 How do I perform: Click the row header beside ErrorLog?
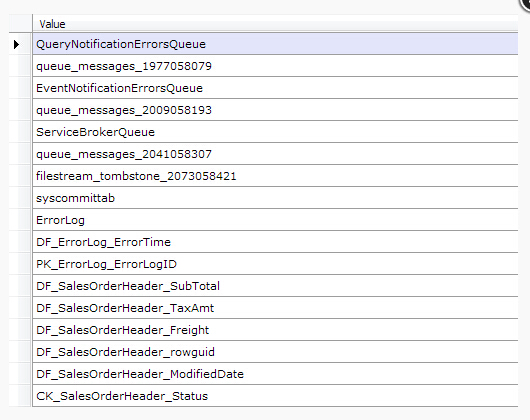pos(20,220)
